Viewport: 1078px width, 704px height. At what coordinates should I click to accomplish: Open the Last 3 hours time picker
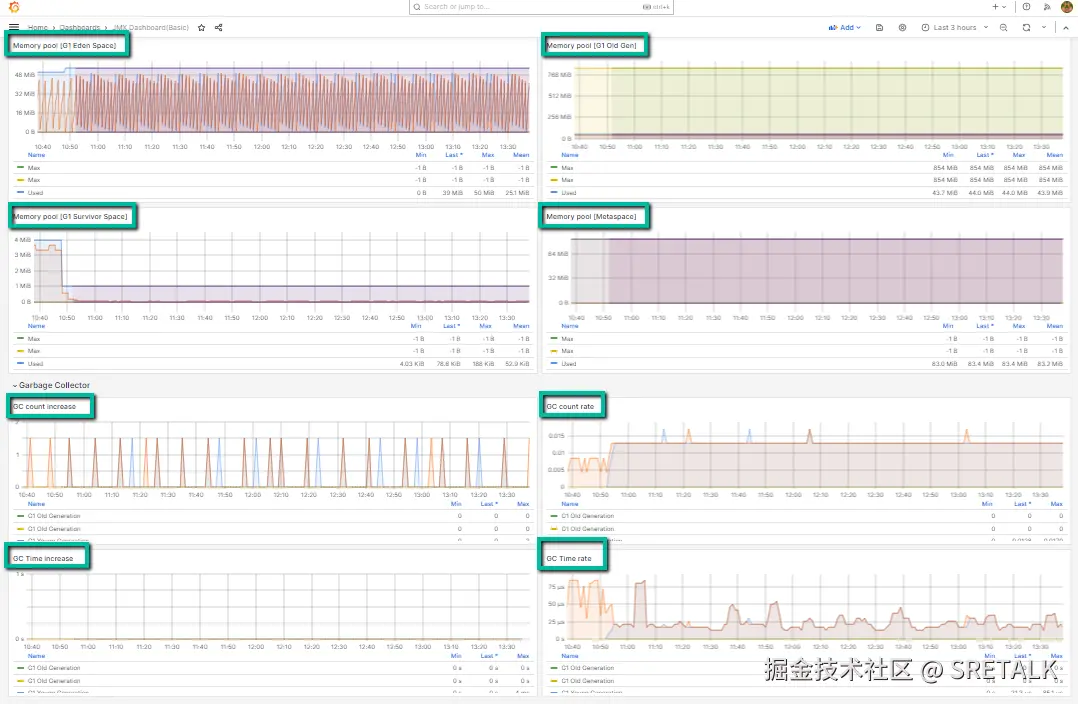point(954,28)
